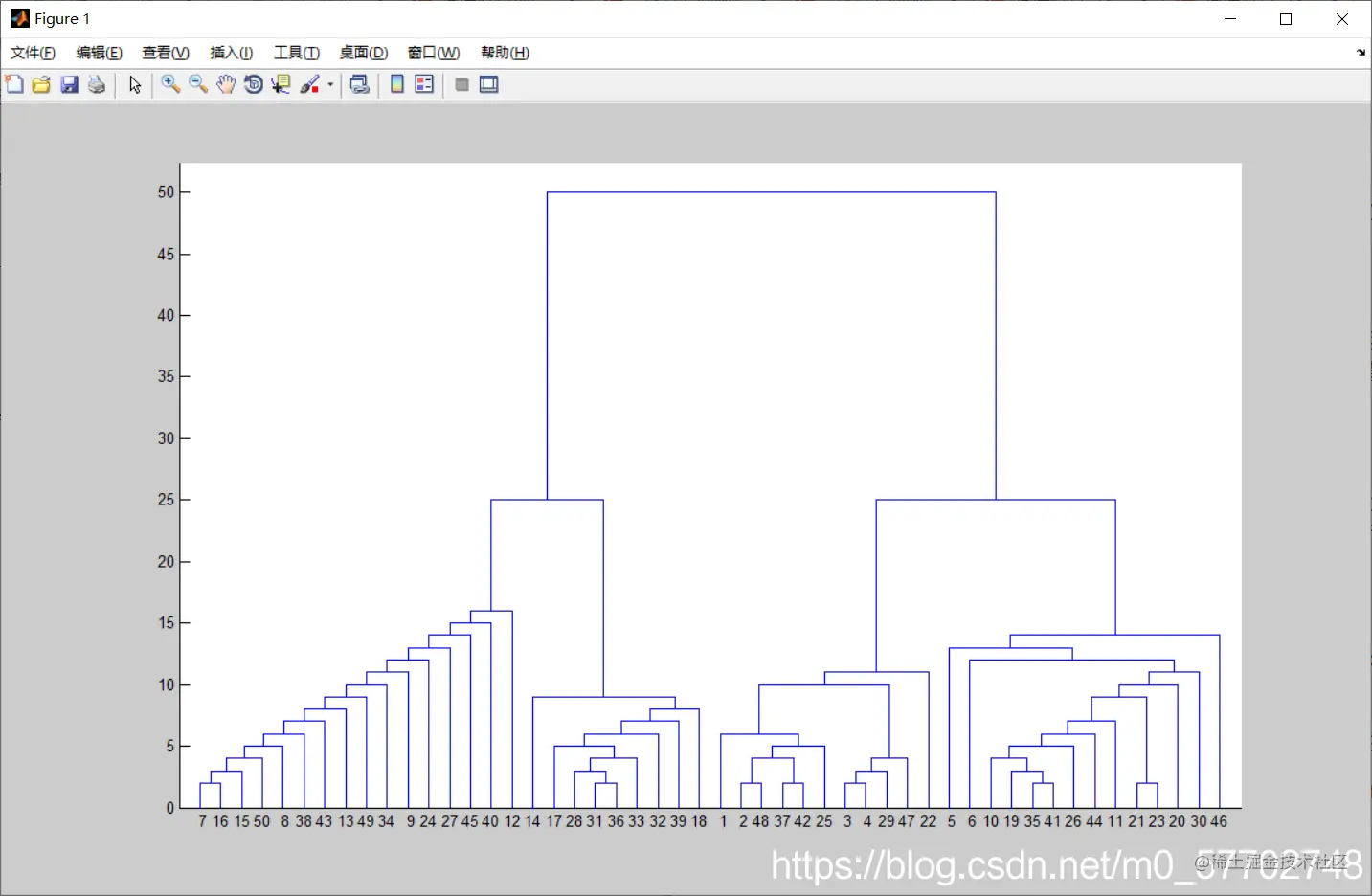1372x896 pixels.
Task: Open the 桌面(D) menu
Action: tap(364, 53)
